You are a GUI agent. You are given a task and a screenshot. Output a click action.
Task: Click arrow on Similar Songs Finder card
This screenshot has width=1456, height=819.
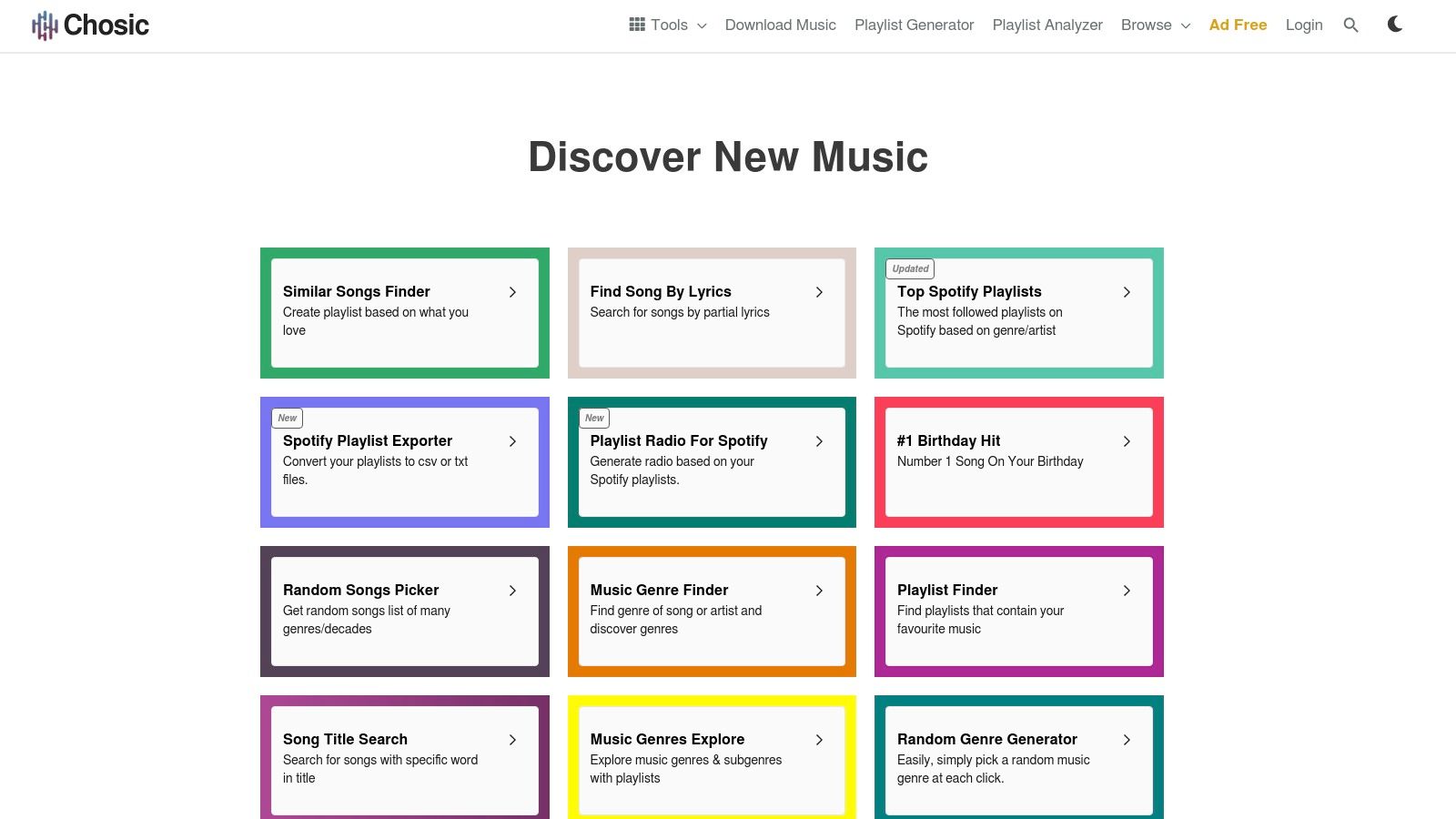pyautogui.click(x=512, y=292)
